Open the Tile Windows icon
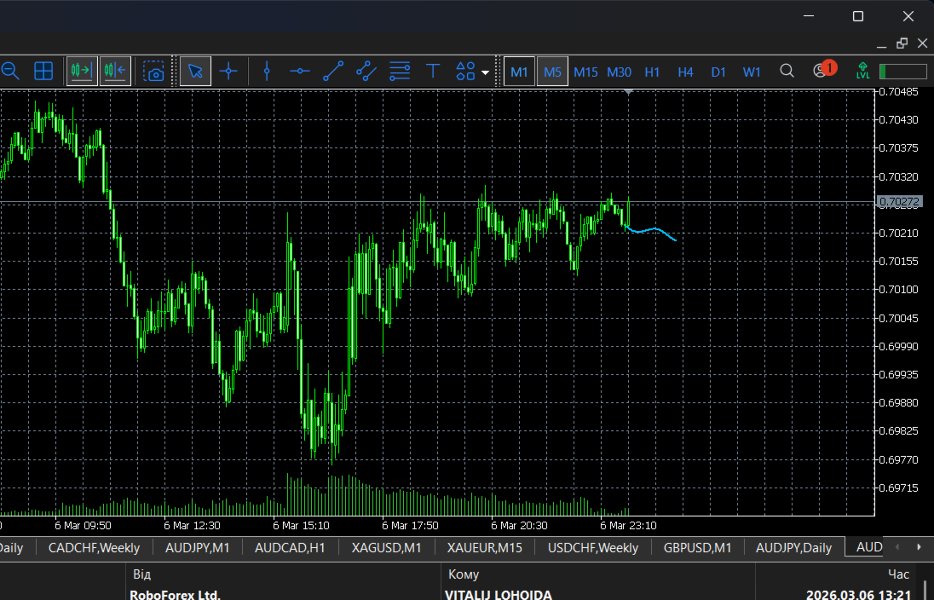Image resolution: width=934 pixels, height=600 pixels. point(42,71)
